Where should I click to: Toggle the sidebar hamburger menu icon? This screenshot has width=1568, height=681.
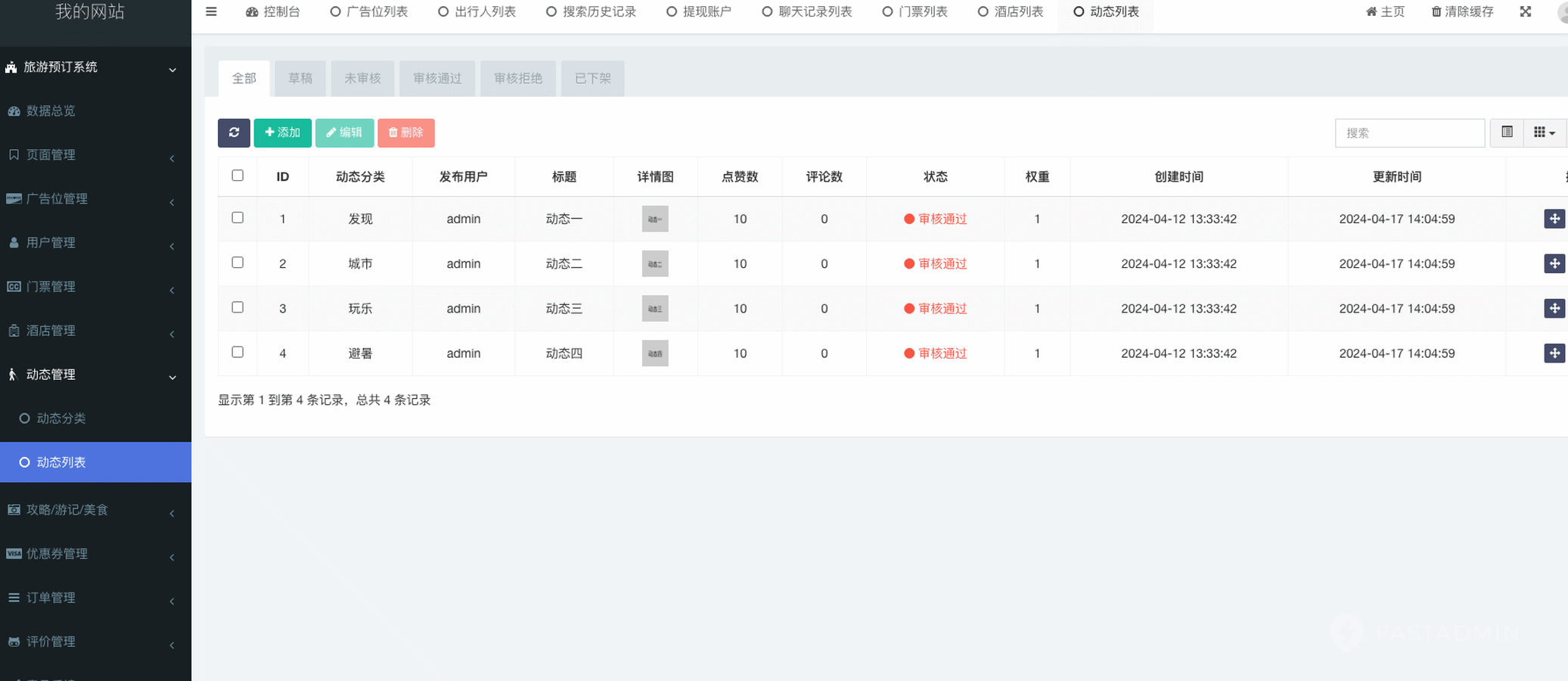211,12
